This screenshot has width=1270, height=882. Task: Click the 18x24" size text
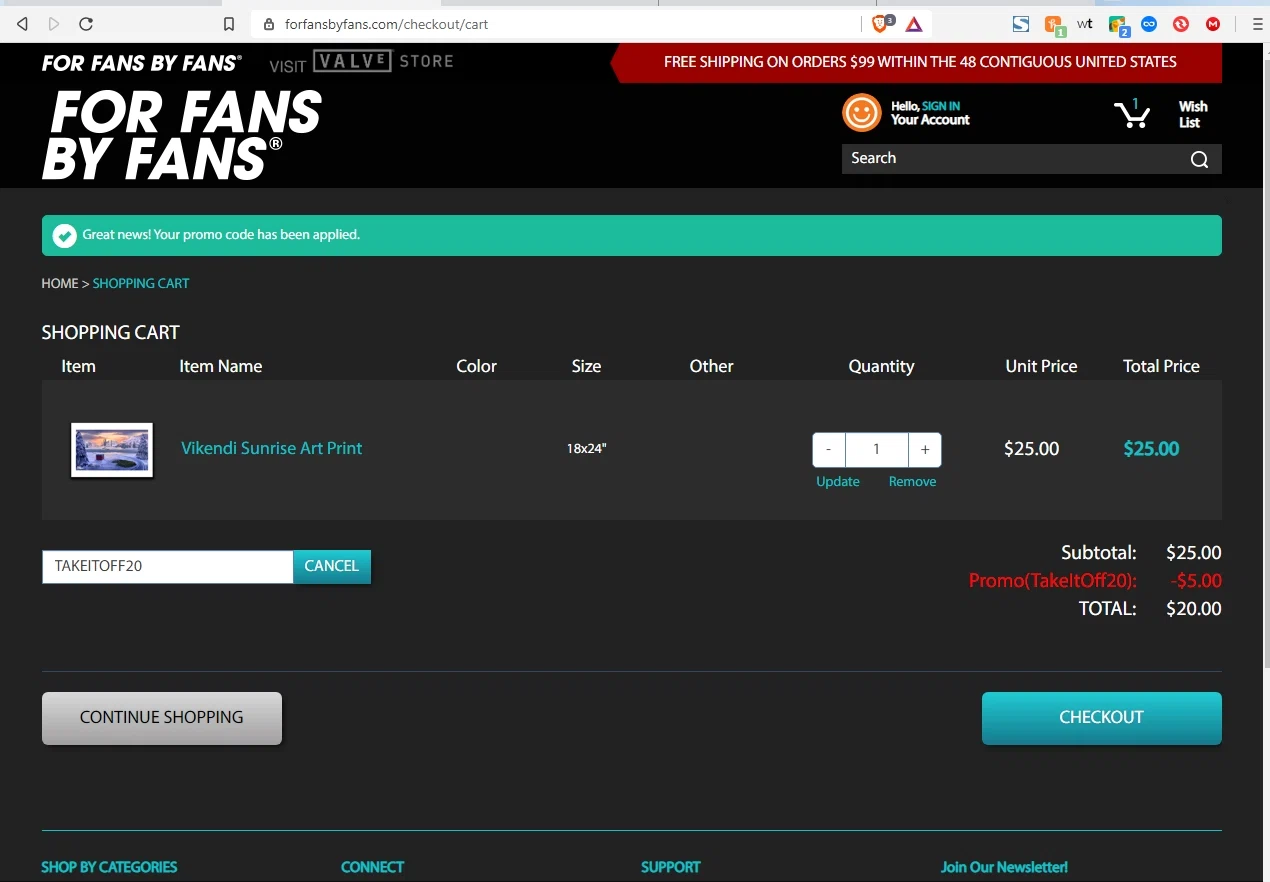point(587,448)
